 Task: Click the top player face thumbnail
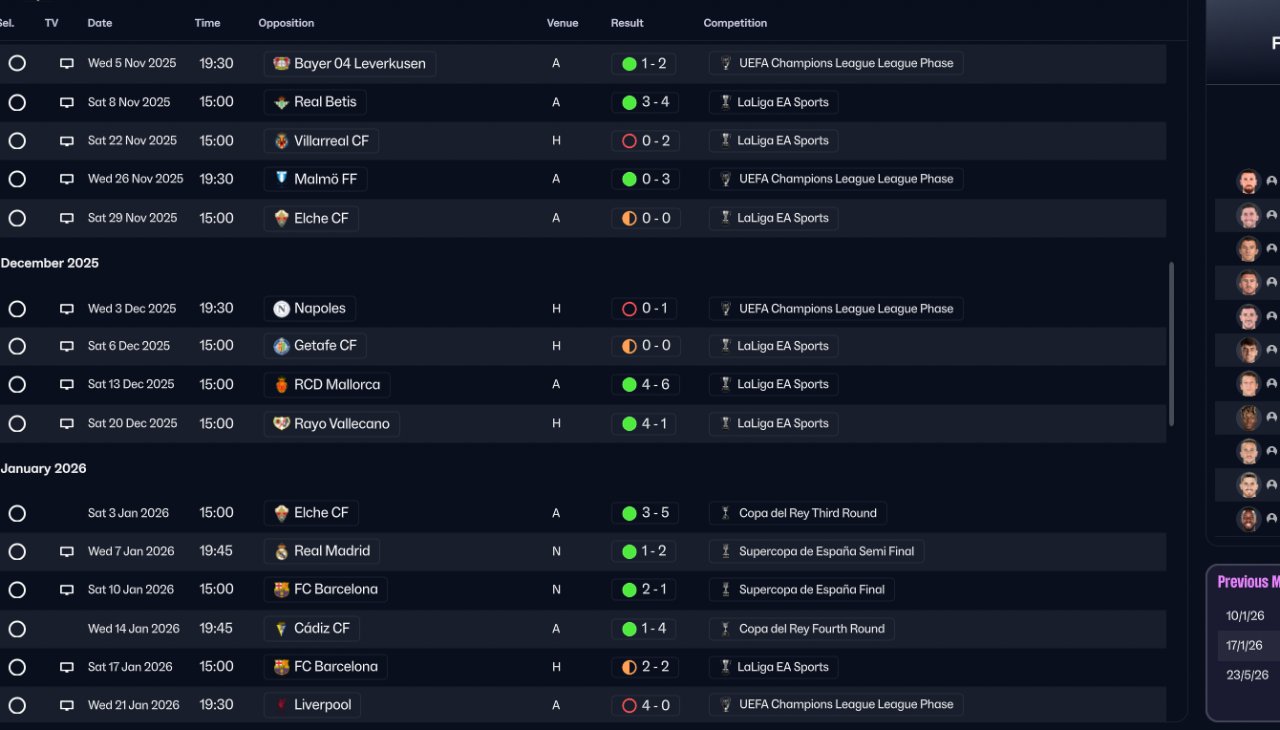click(1247, 182)
